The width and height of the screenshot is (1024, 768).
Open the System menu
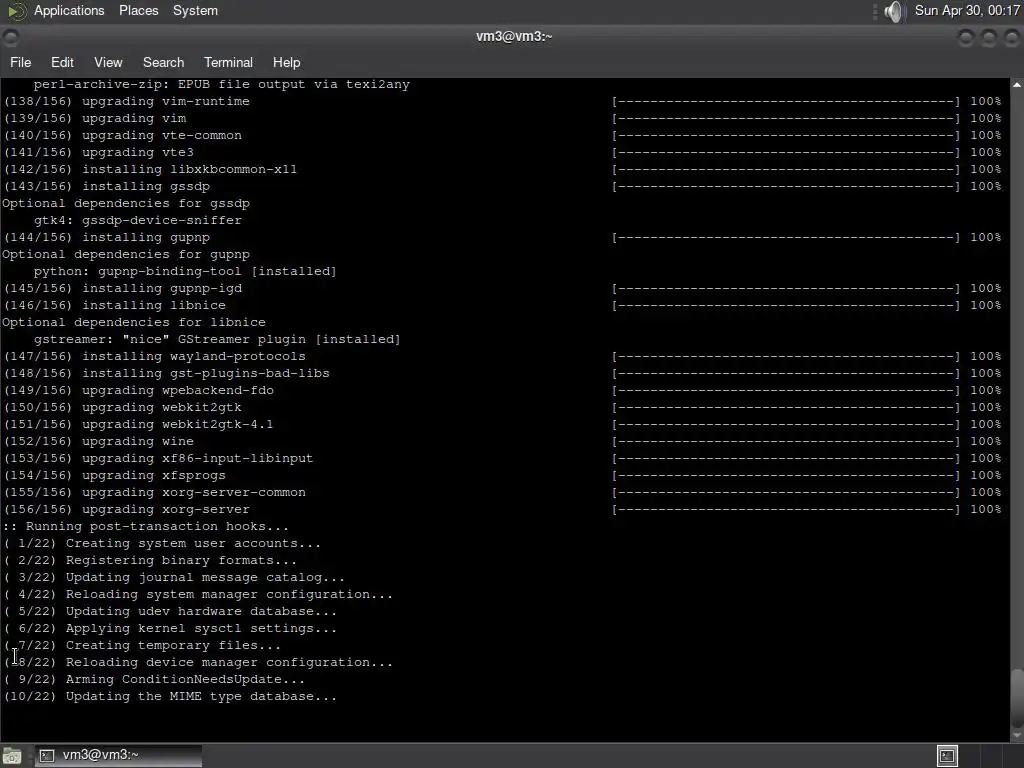pos(195,10)
